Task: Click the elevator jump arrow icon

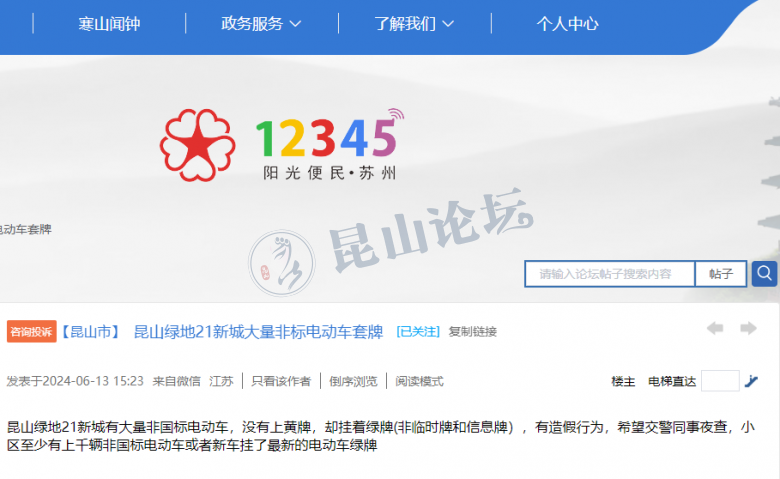Action: 751,381
